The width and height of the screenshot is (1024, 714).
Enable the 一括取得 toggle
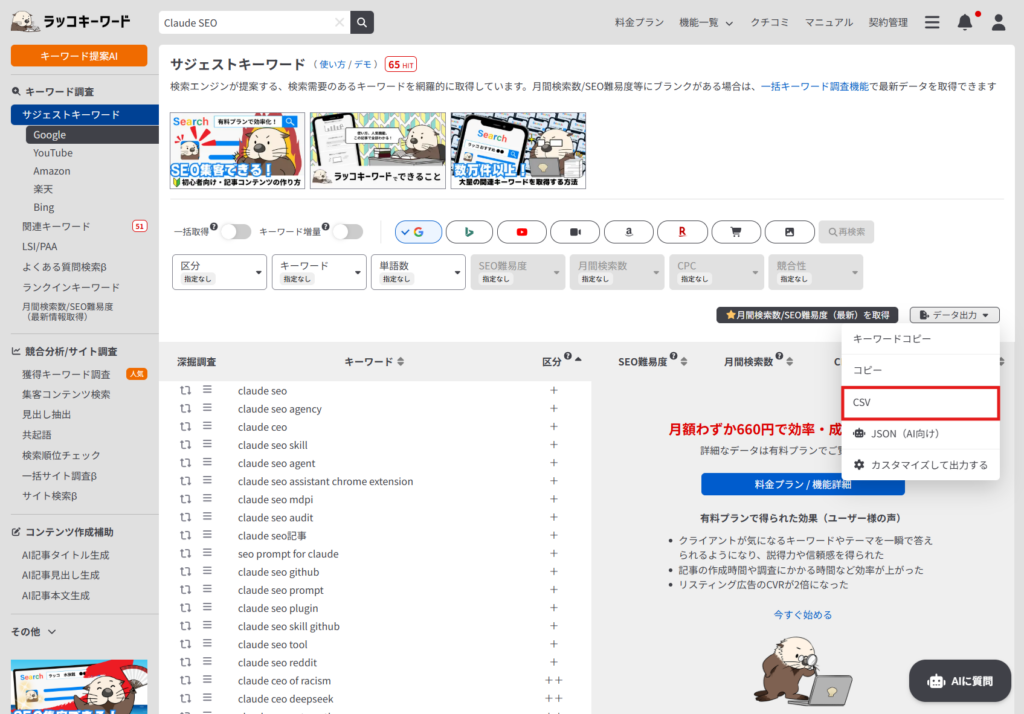pyautogui.click(x=237, y=231)
